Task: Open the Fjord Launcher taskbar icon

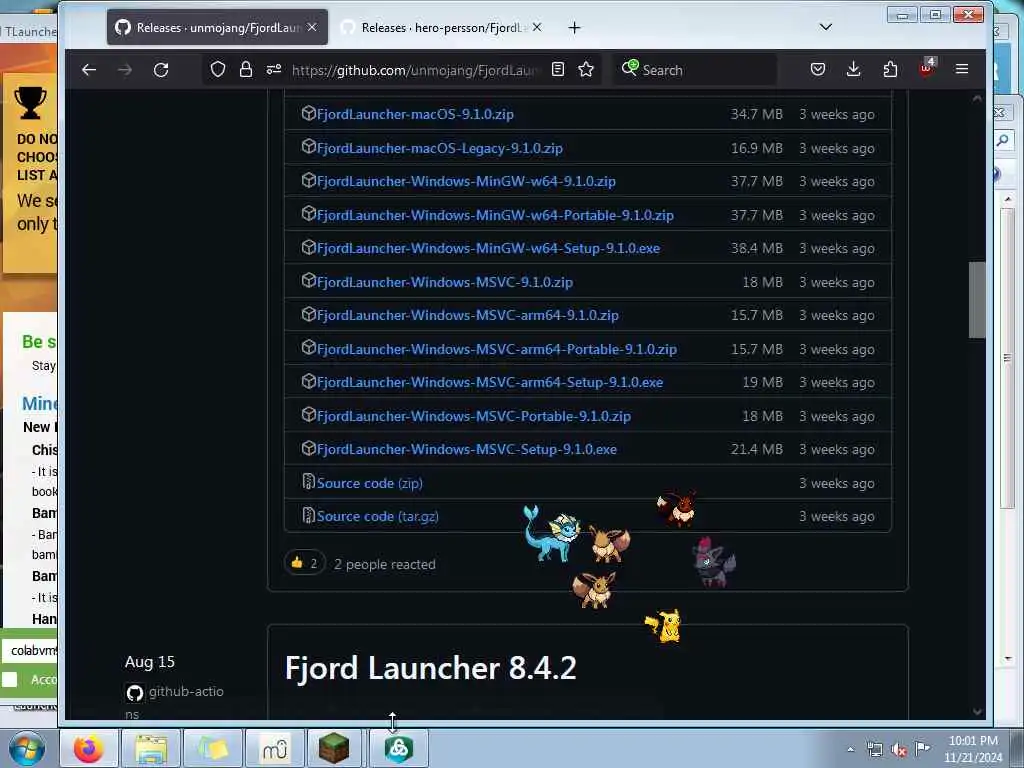Action: click(x=398, y=748)
